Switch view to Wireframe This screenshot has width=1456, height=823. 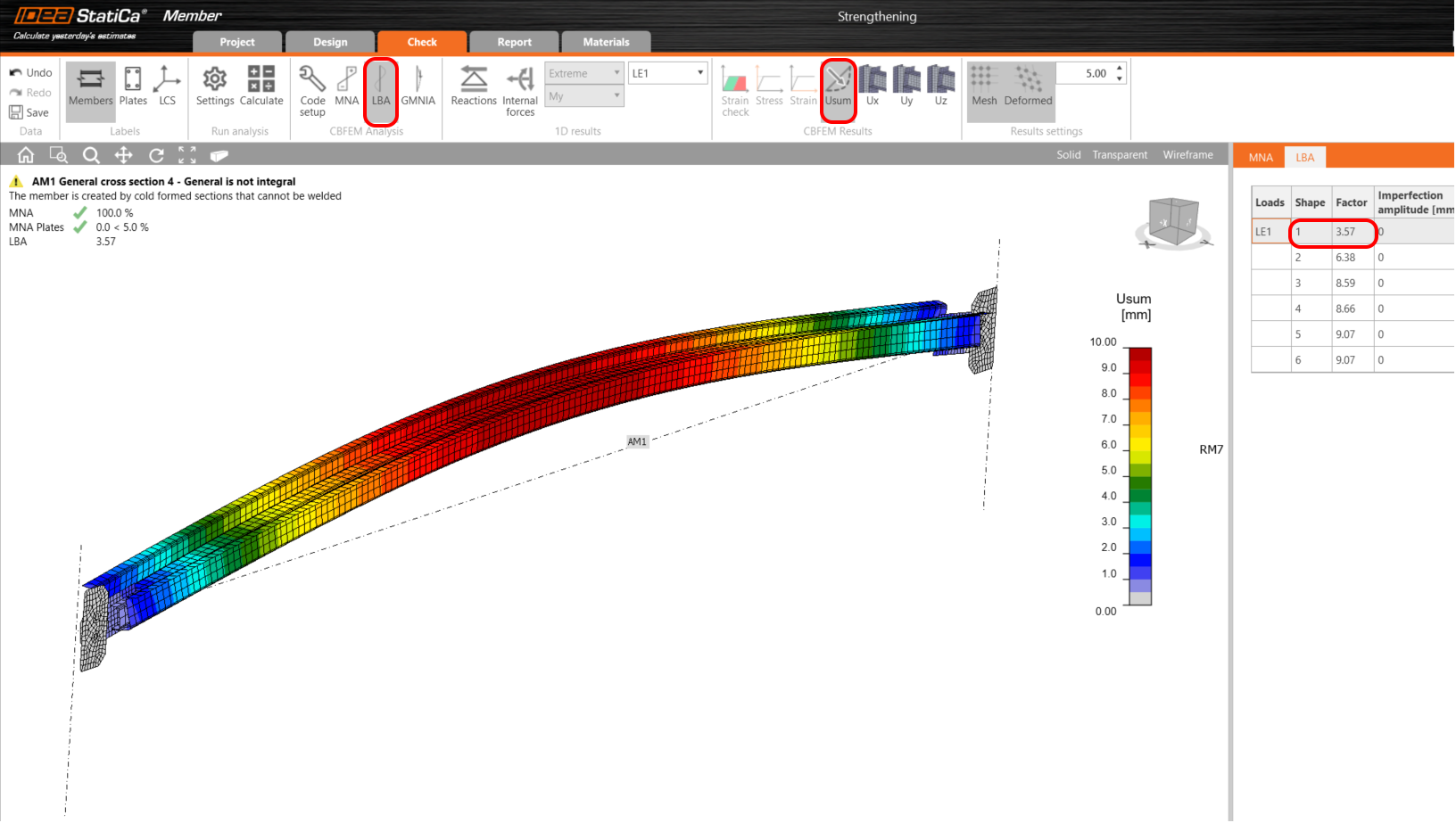point(1187,155)
